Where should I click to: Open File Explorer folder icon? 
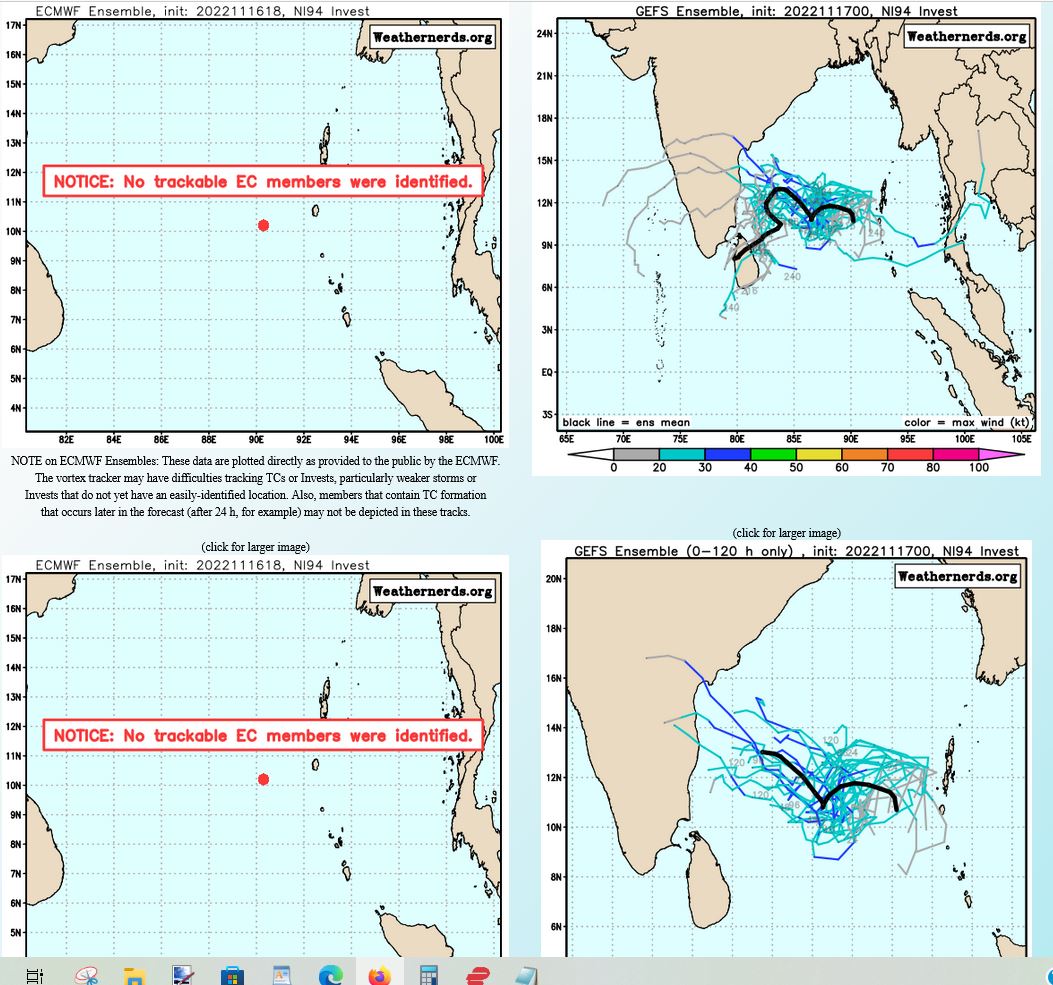[135, 975]
